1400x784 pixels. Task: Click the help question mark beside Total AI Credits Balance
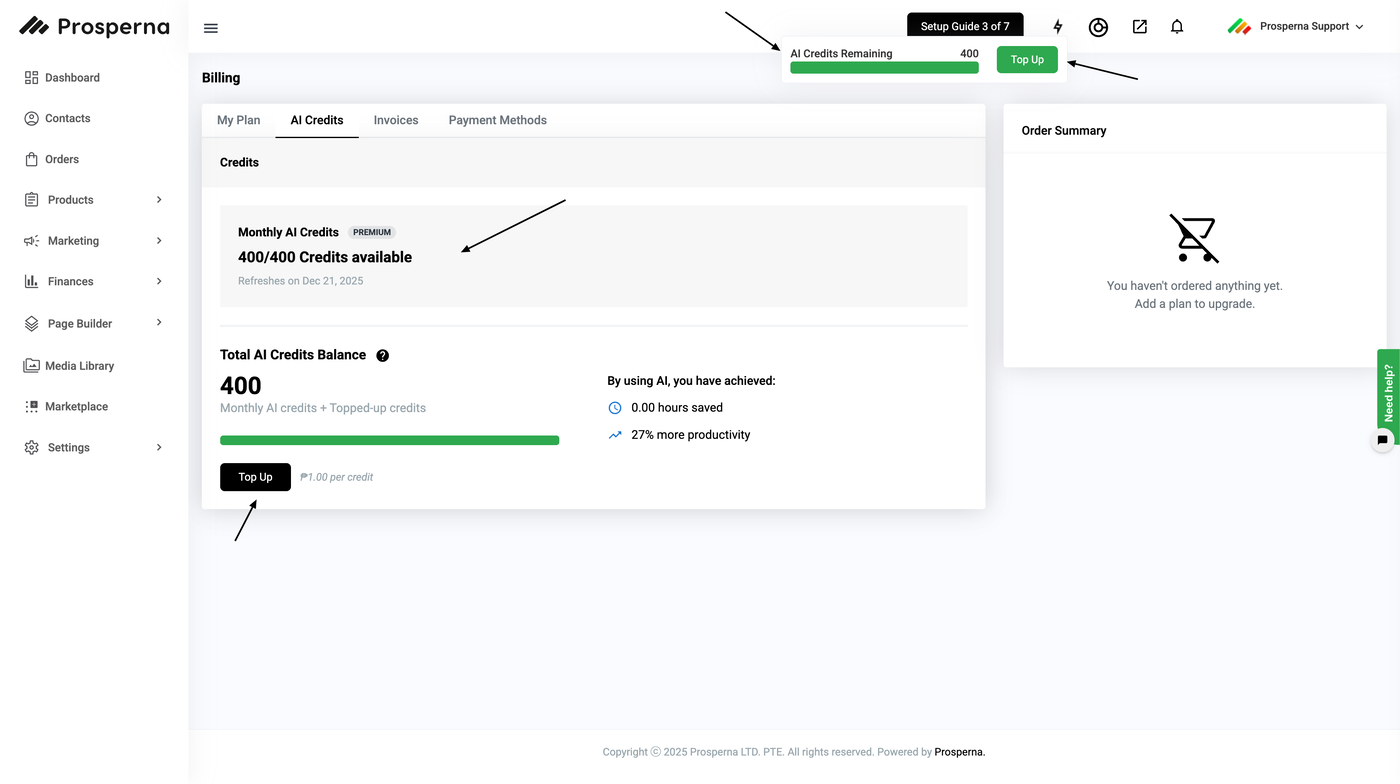[x=382, y=355]
